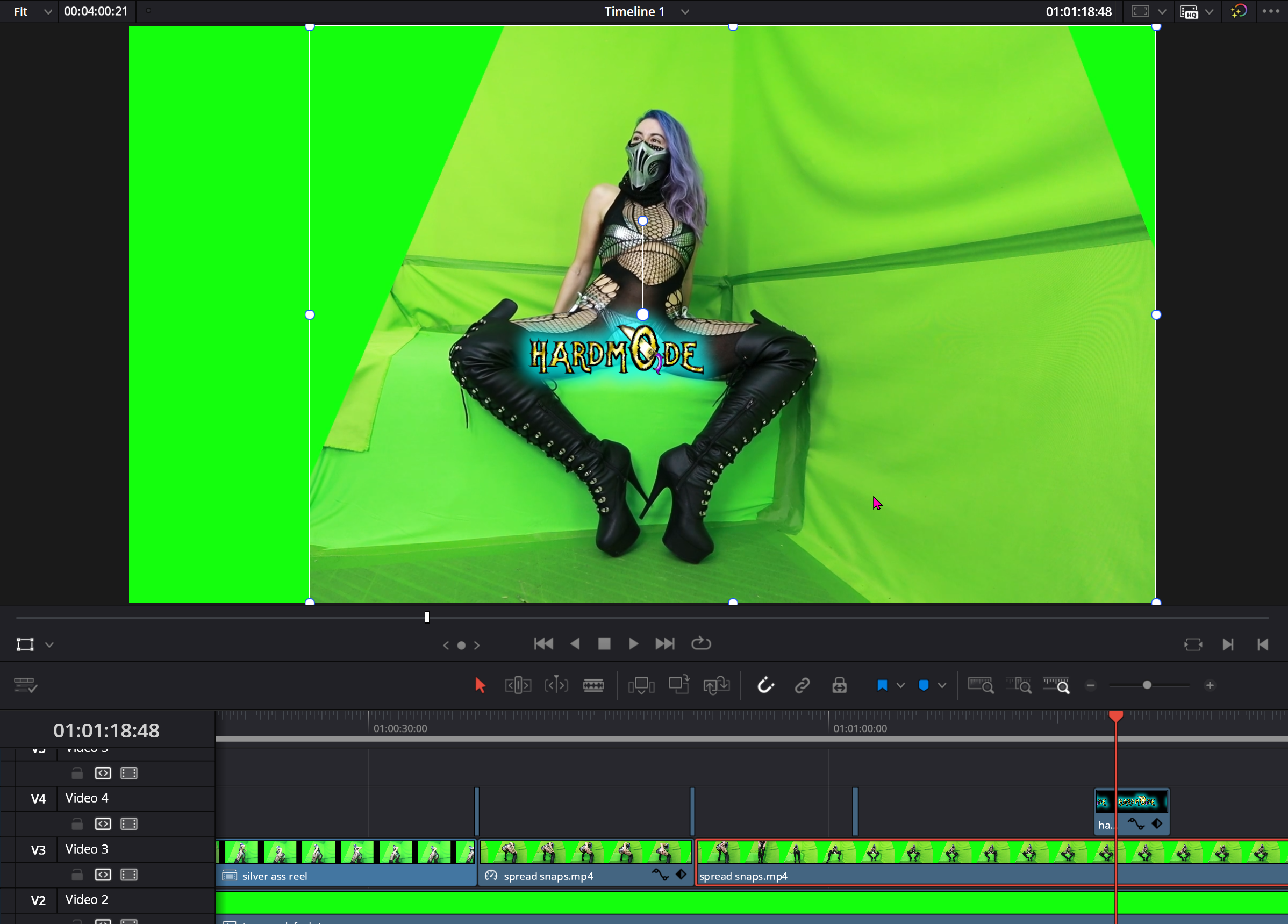Jump to next edit using viewer icon
The image size is (1288, 924).
click(x=1228, y=644)
